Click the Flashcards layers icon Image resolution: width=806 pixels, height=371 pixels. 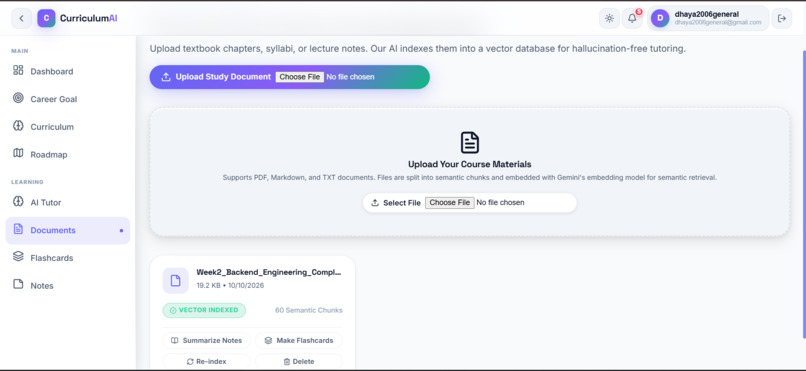click(x=18, y=256)
